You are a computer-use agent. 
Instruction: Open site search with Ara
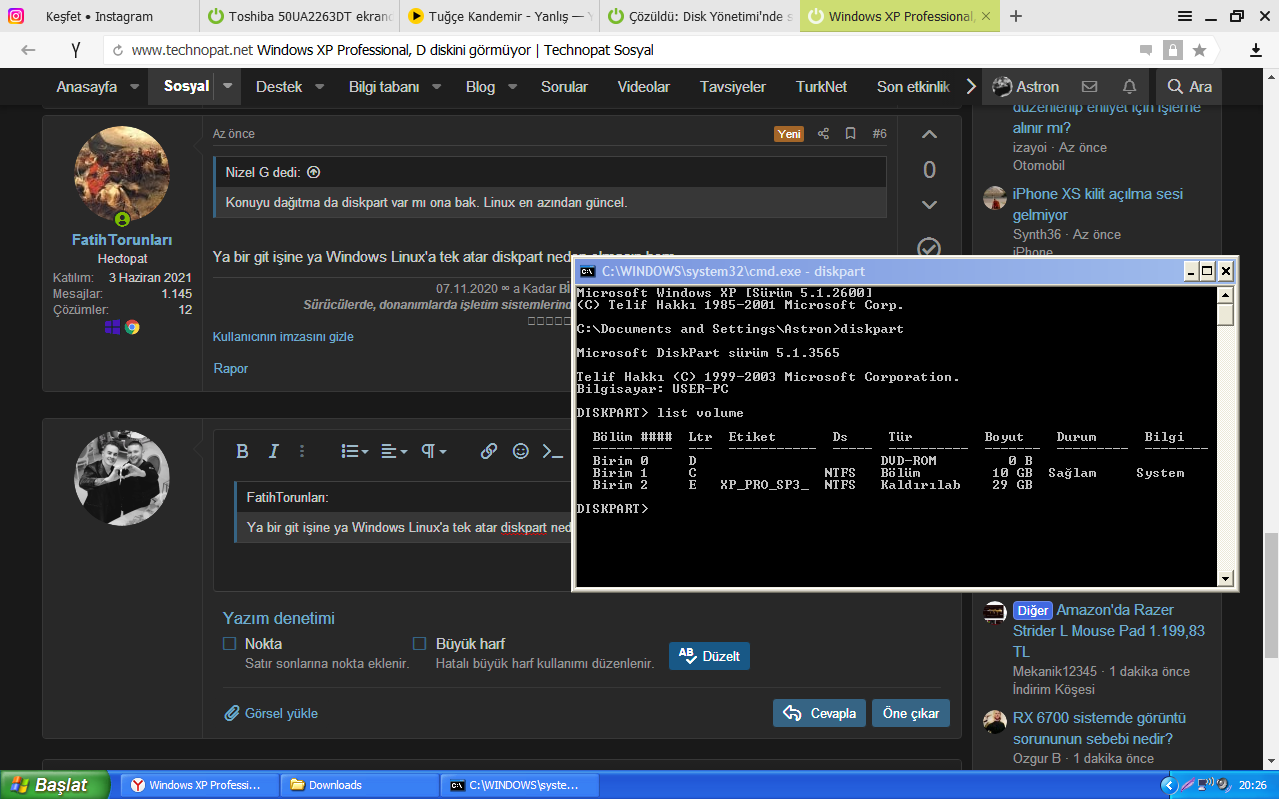tap(1189, 87)
